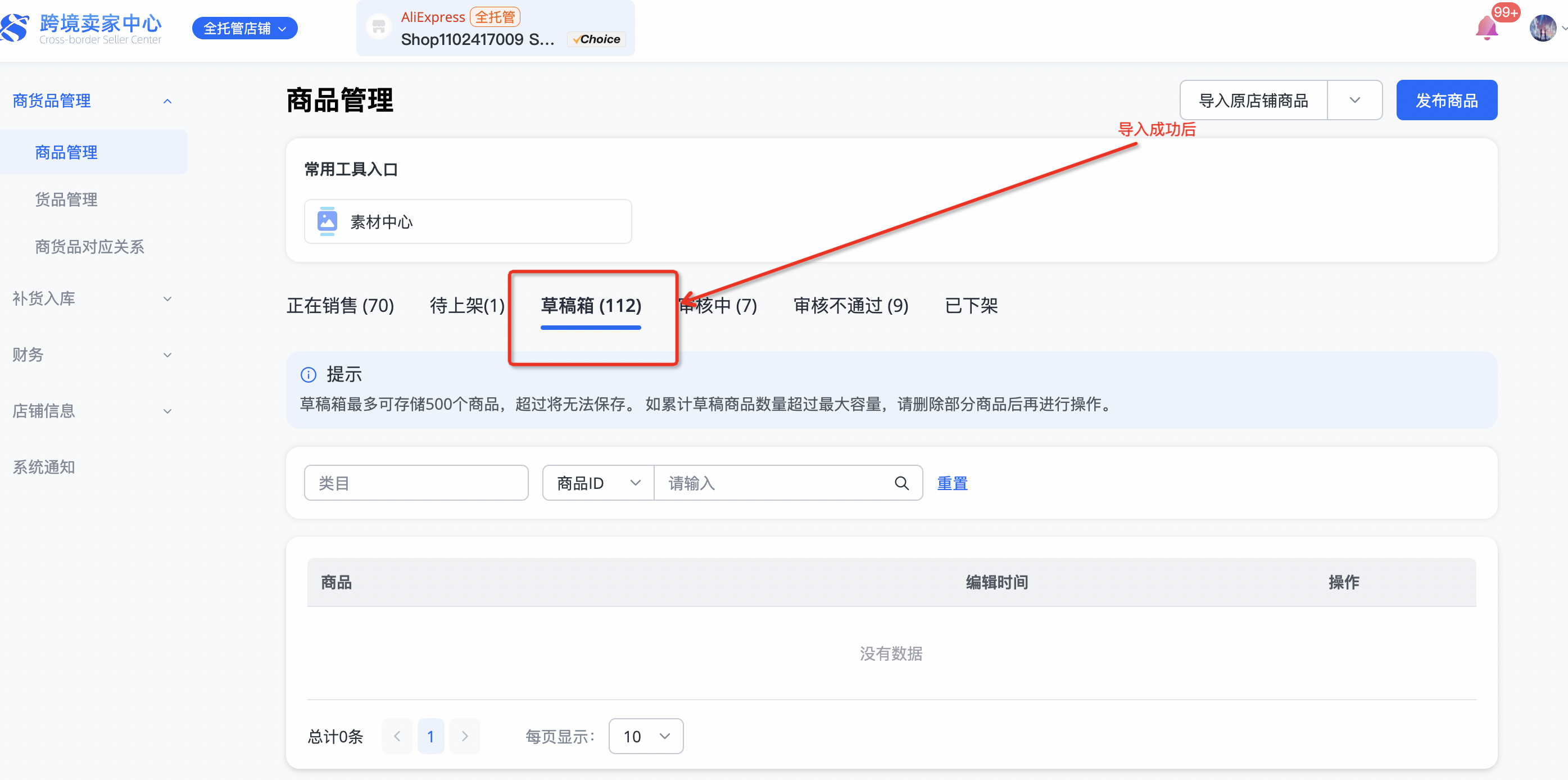Image resolution: width=1568 pixels, height=780 pixels.
Task: Switch to 正在销售 (70) tab
Action: 340,306
